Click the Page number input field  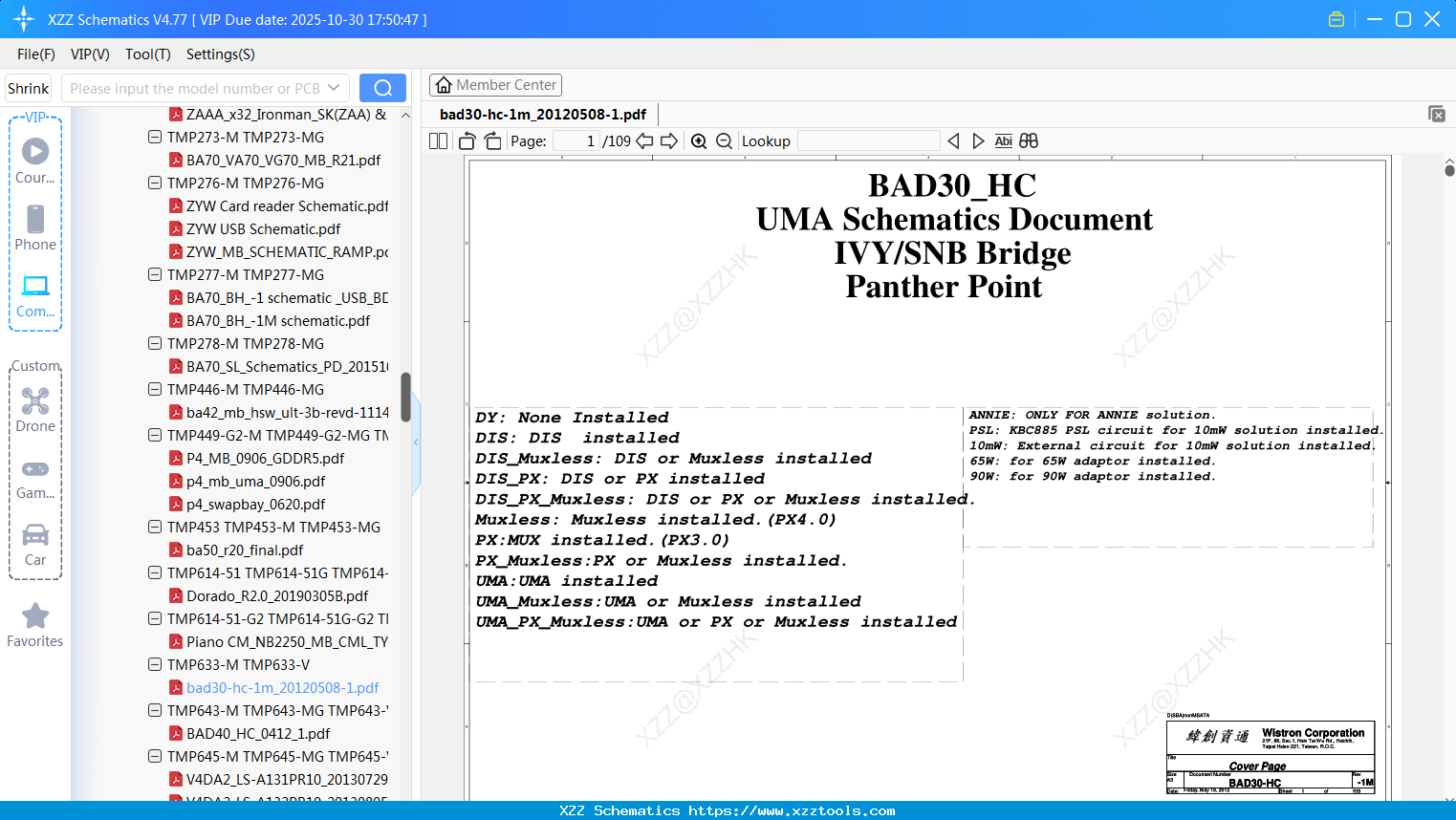[x=576, y=141]
